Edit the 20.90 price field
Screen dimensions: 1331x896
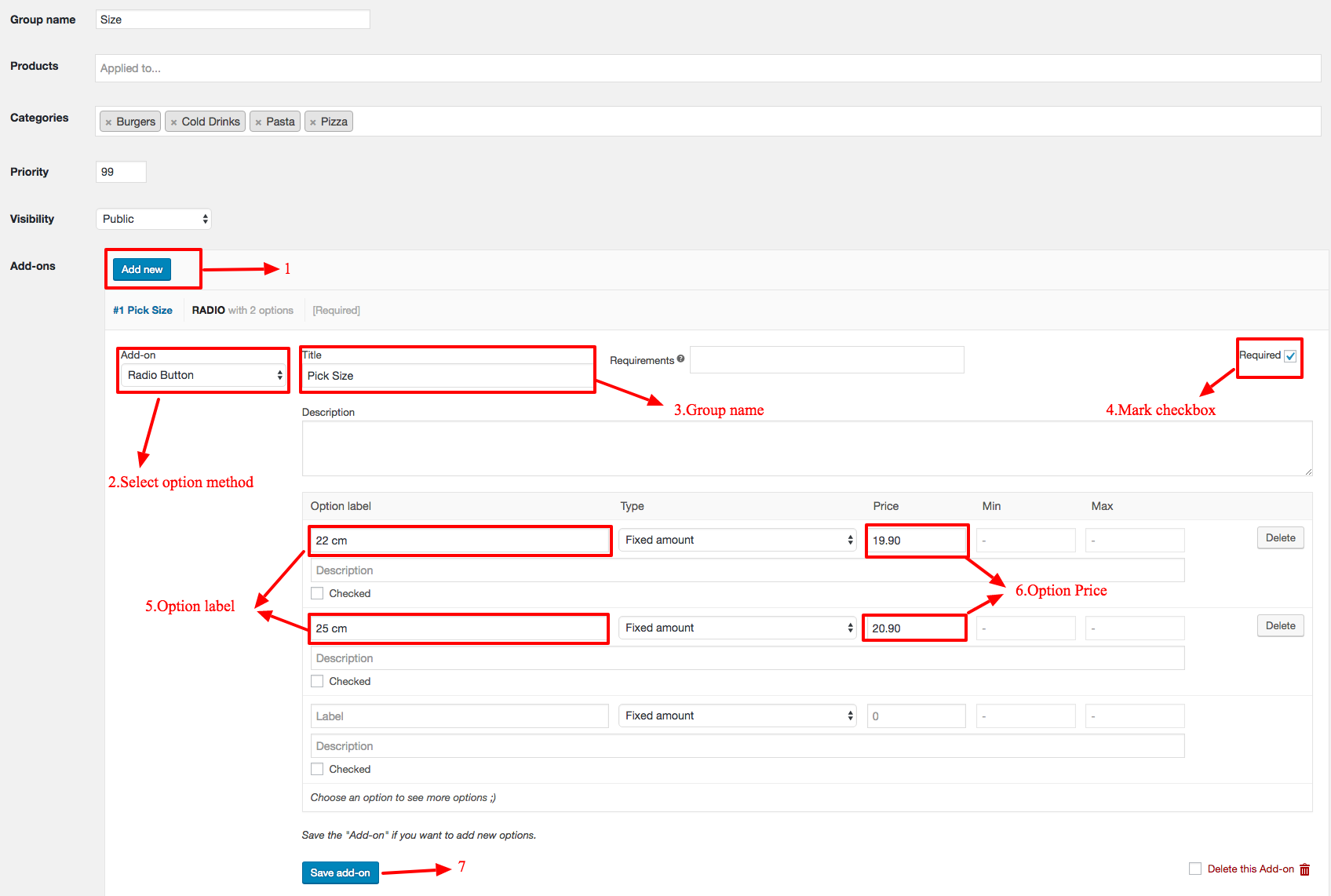915,628
